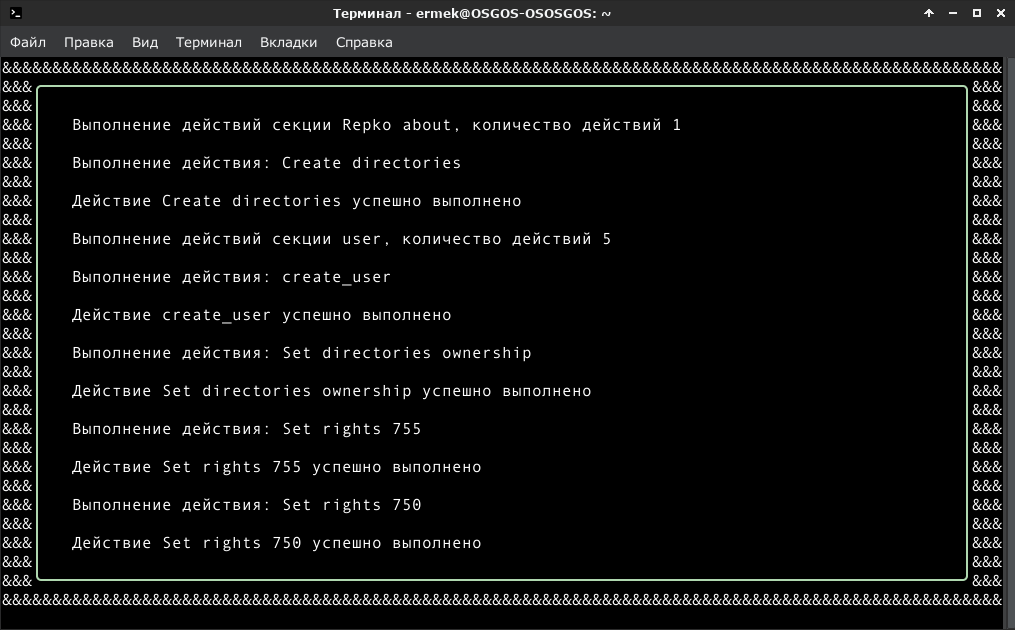Open the Вид menu

(145, 43)
